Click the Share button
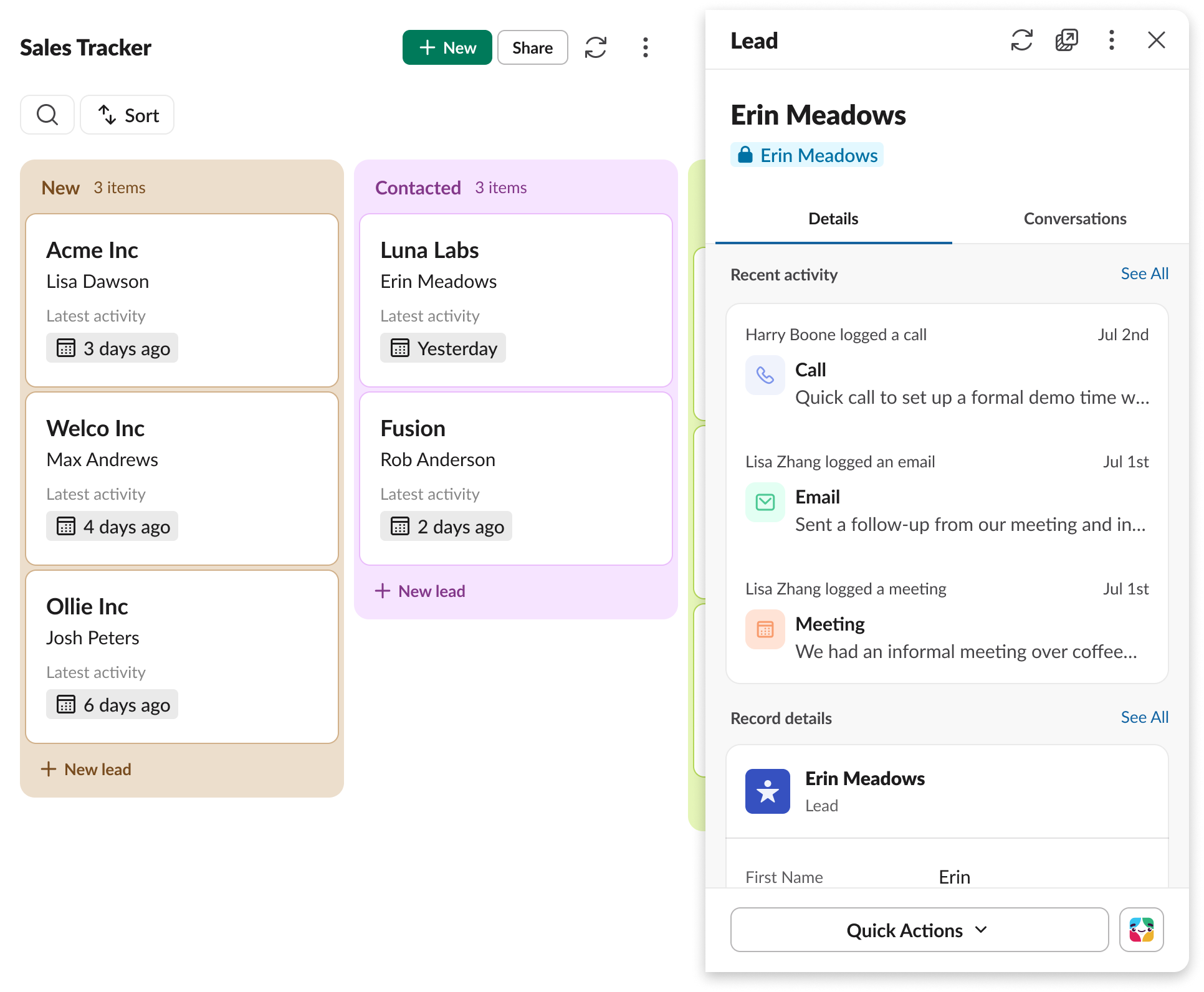The image size is (1204, 992). [533, 47]
